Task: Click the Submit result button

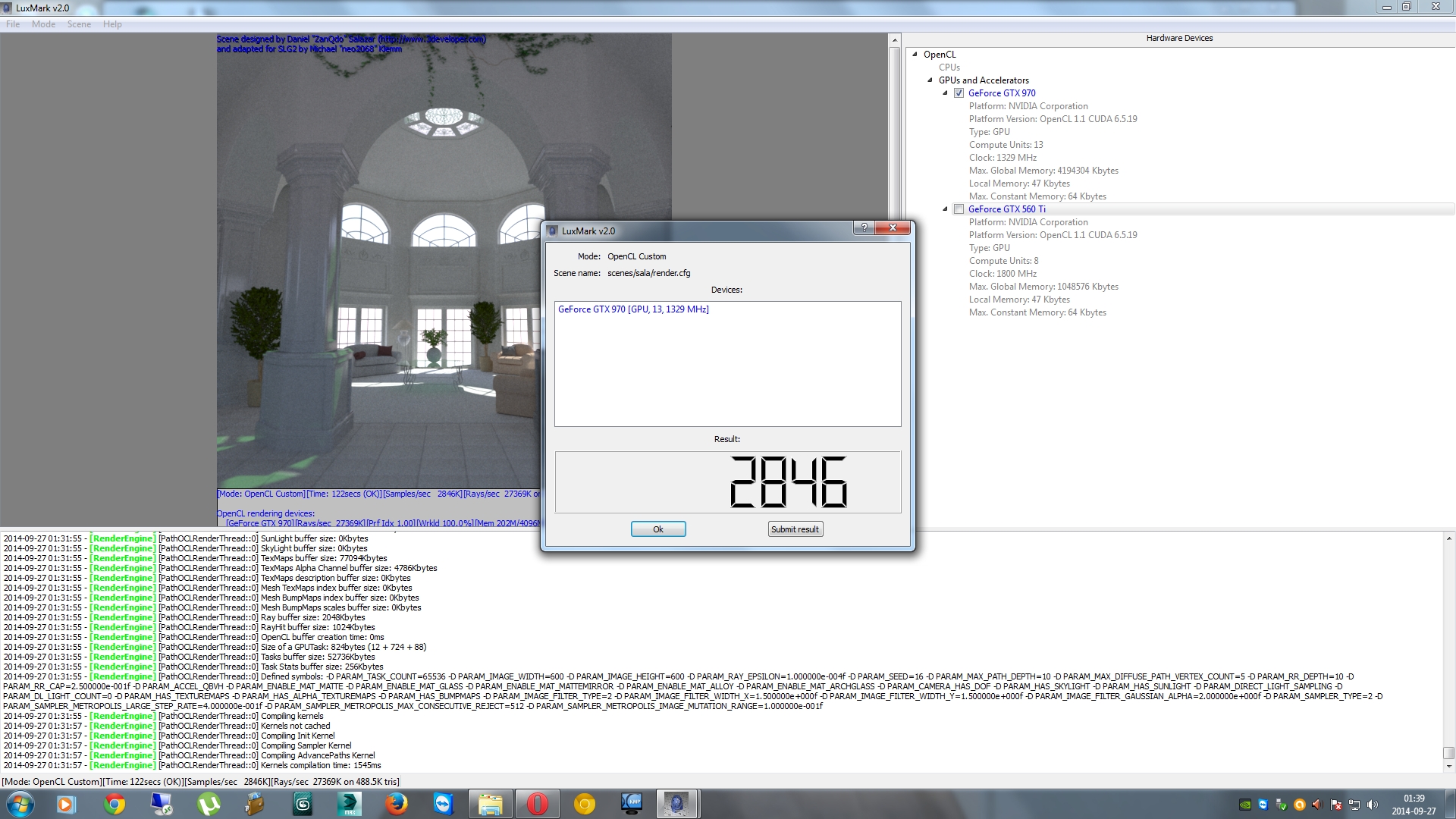Action: 795,529
